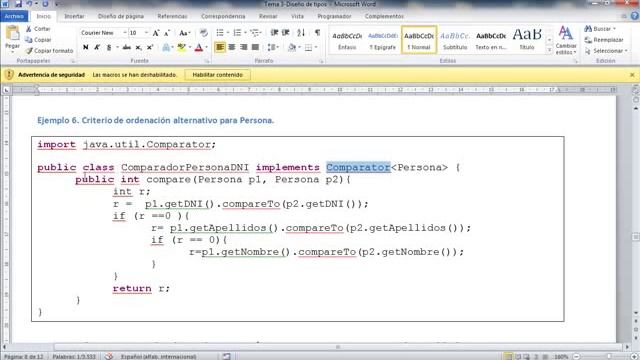The image size is (640, 360).
Task: Open the Archivo tab
Action: [14, 16]
